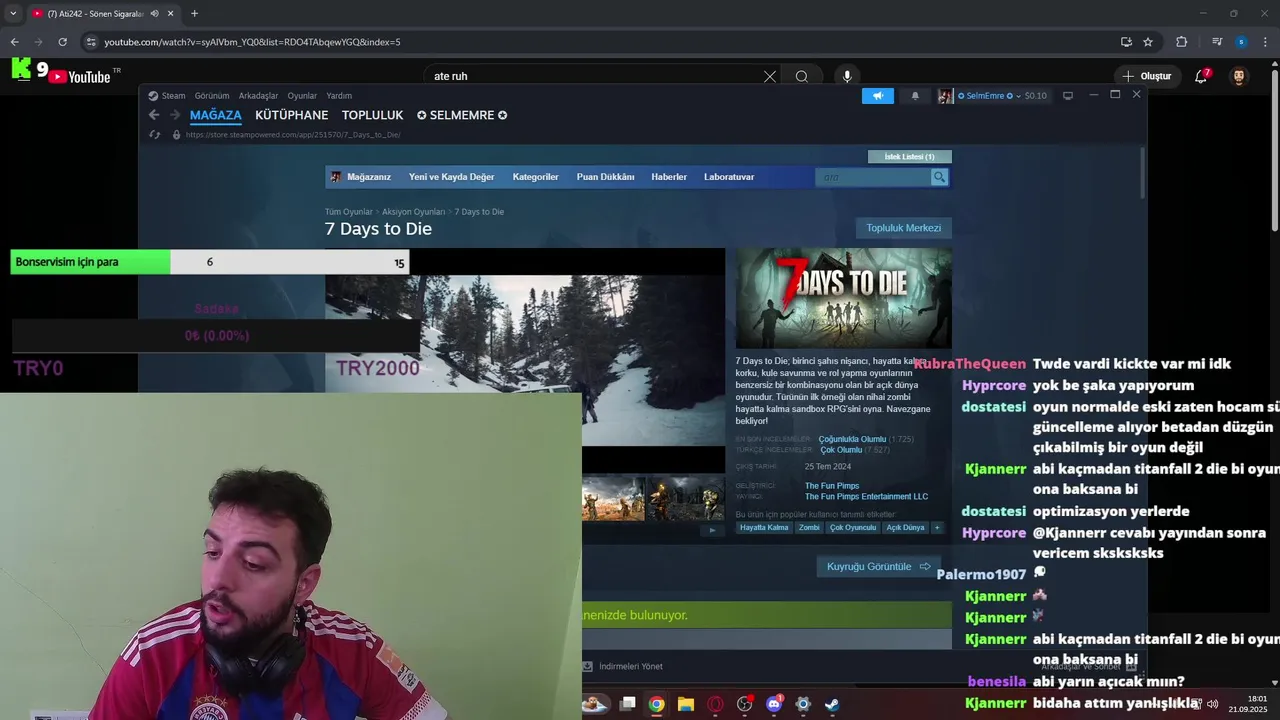Open Puan Dükkânı

click(x=605, y=177)
